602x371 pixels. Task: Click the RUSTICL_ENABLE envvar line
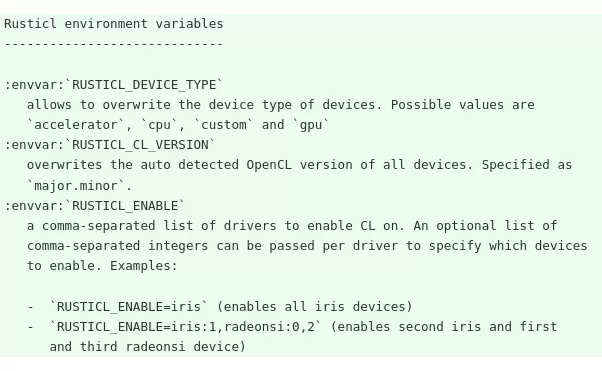coord(95,206)
